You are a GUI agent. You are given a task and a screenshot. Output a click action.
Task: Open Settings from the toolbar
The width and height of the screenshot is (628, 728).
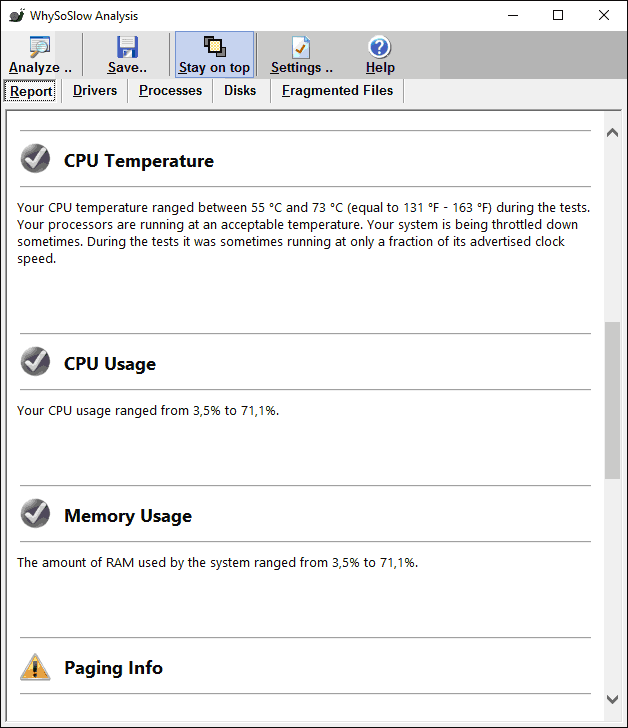coord(301,47)
